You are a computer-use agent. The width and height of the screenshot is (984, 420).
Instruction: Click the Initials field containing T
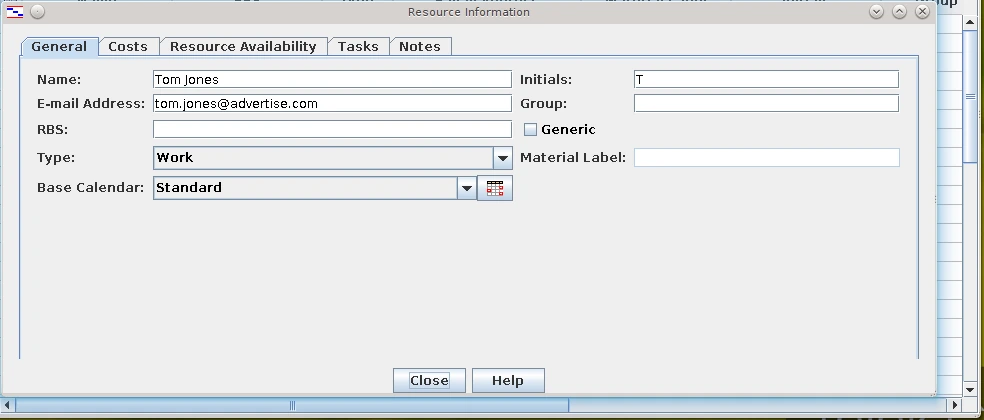766,79
